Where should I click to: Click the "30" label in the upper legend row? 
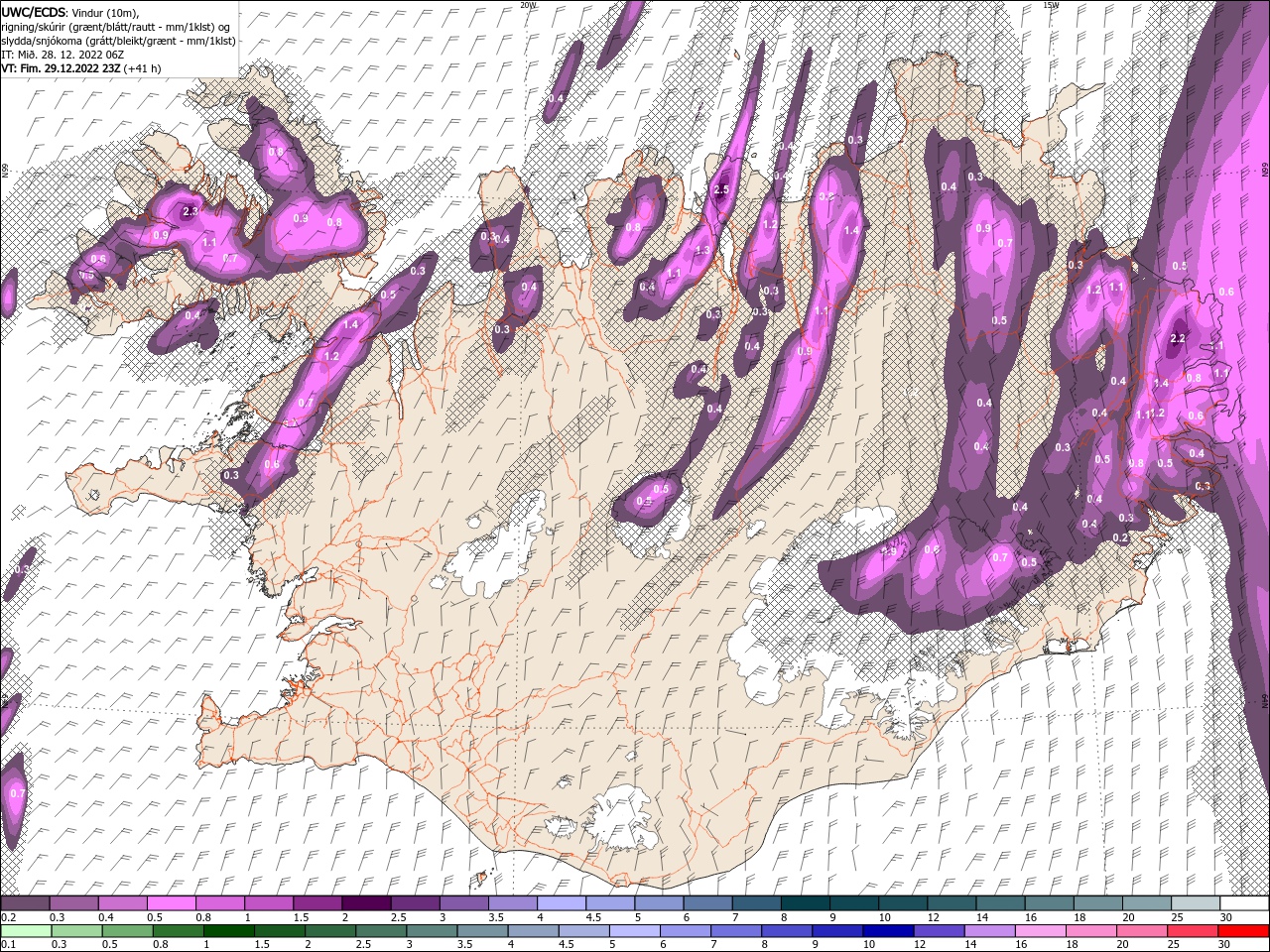1226,917
